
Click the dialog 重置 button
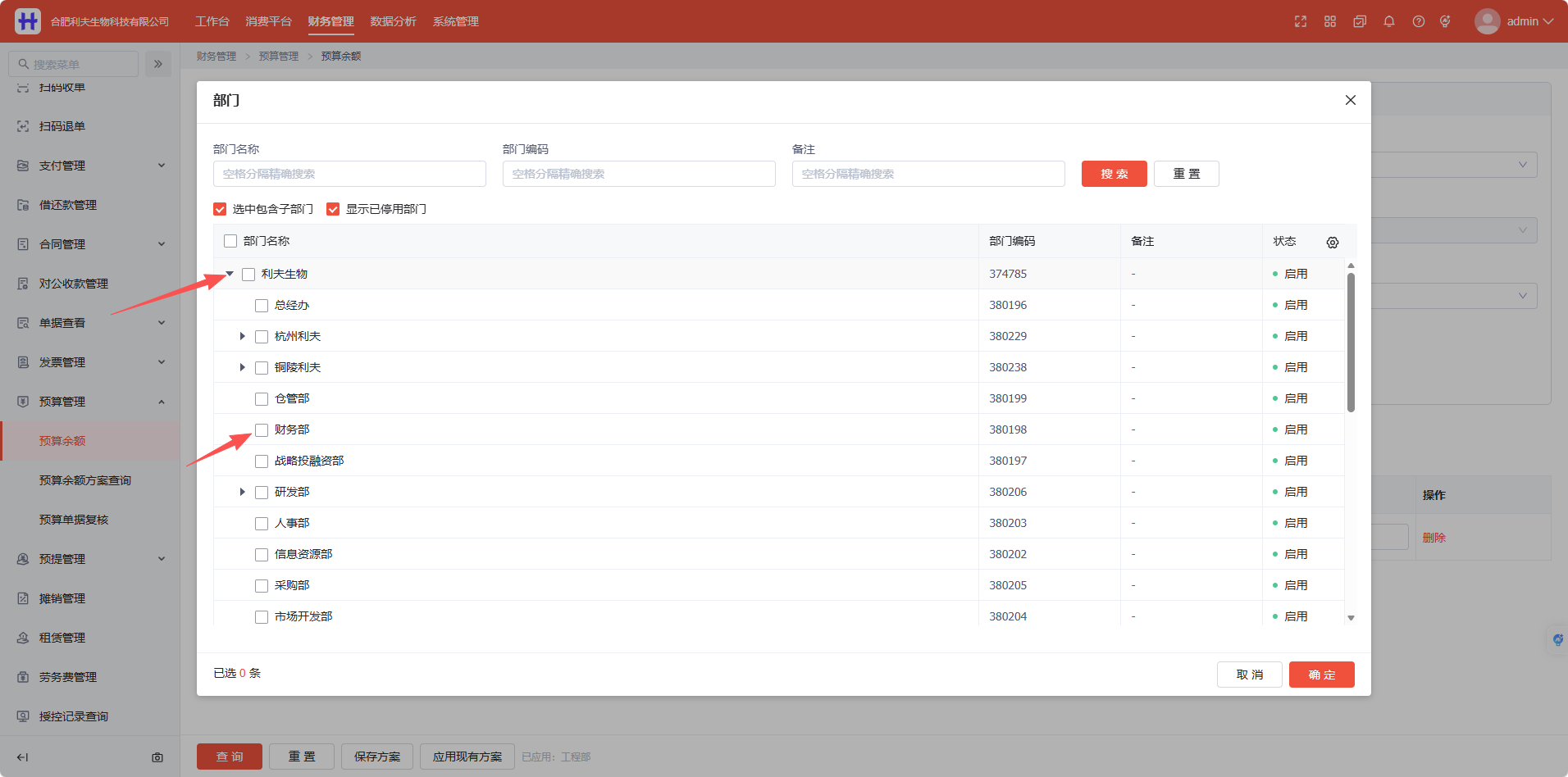[x=1187, y=174]
